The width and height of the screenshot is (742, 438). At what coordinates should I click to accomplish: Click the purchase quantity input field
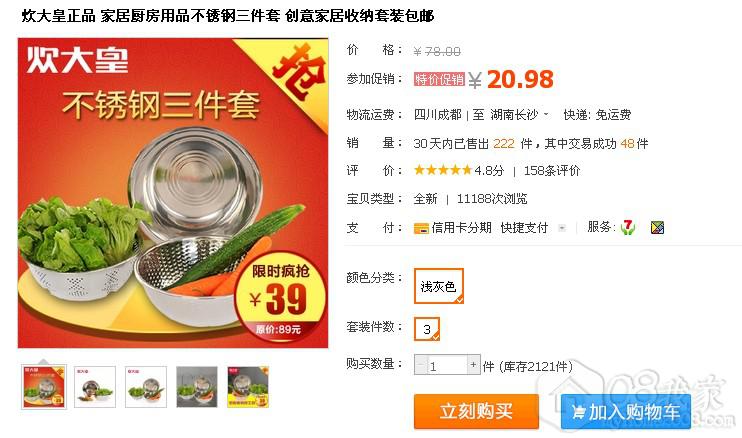447,365
